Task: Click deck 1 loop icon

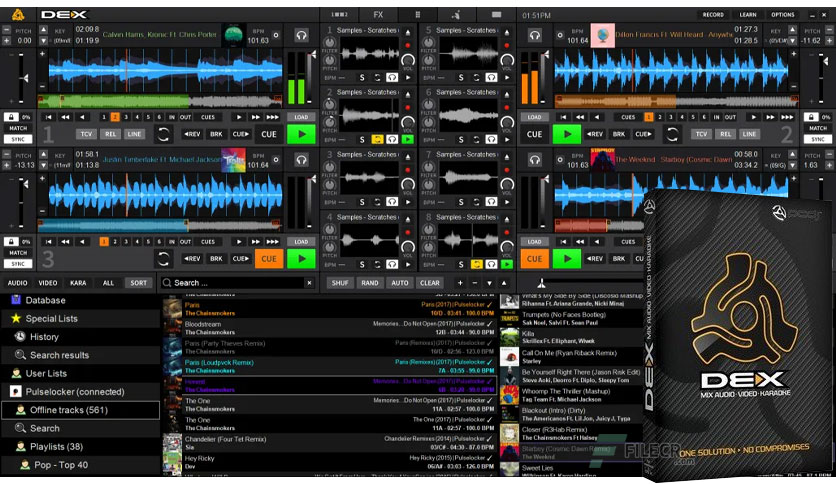Action: pos(163,134)
